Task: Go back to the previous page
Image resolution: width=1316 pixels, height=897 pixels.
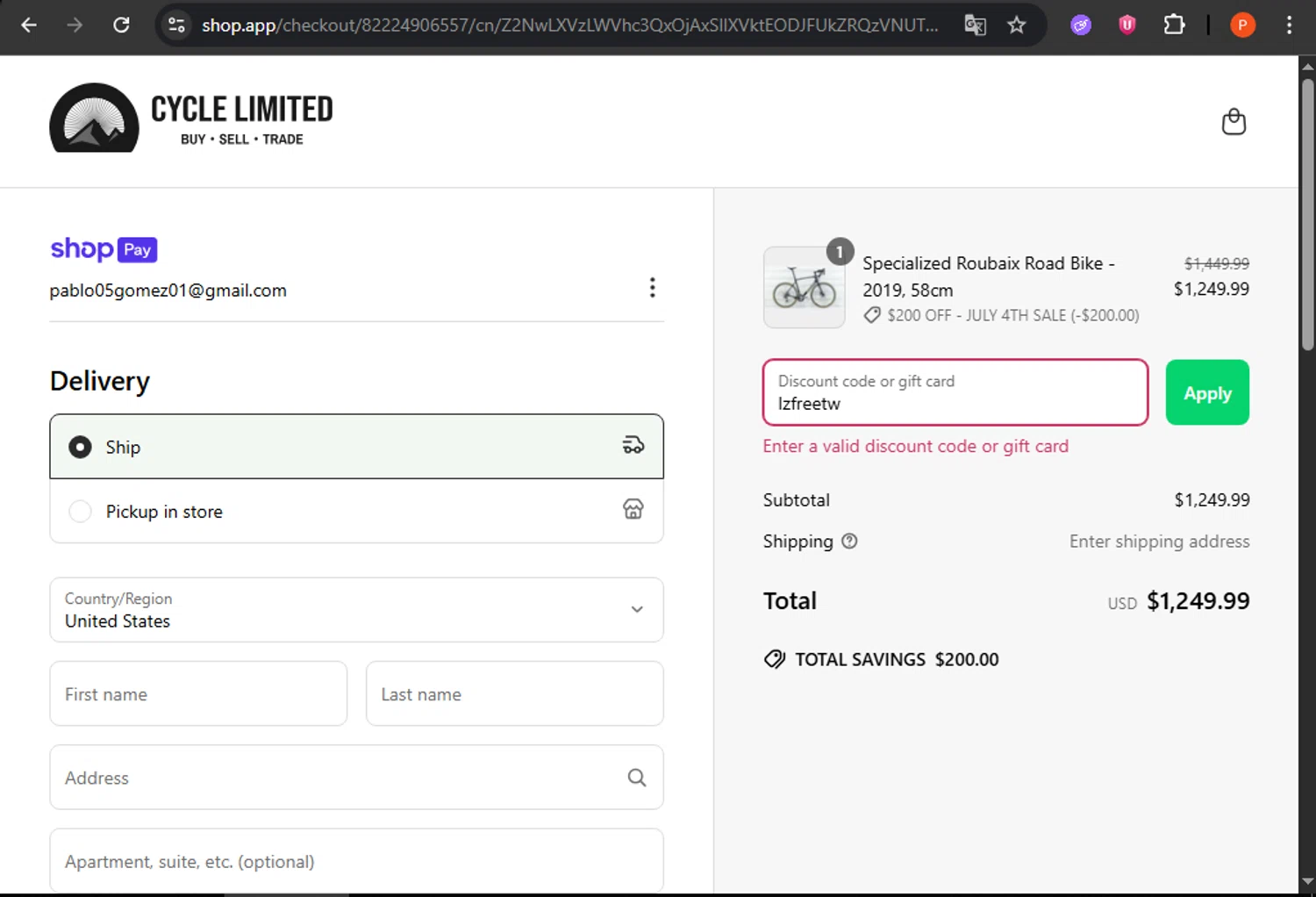Action: [29, 25]
